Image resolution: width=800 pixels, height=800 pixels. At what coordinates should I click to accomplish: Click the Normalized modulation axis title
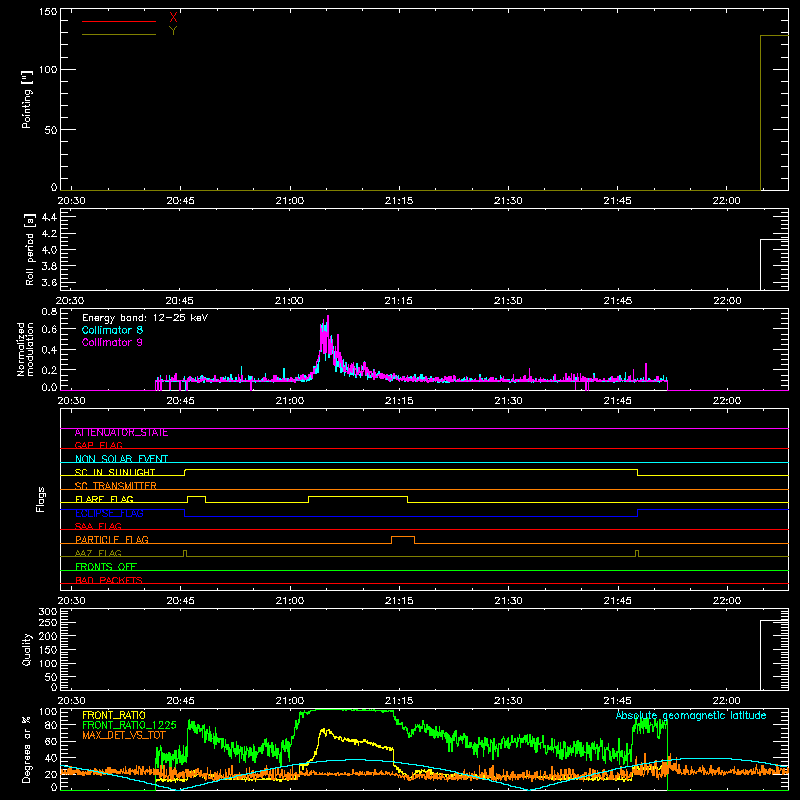coord(25,349)
